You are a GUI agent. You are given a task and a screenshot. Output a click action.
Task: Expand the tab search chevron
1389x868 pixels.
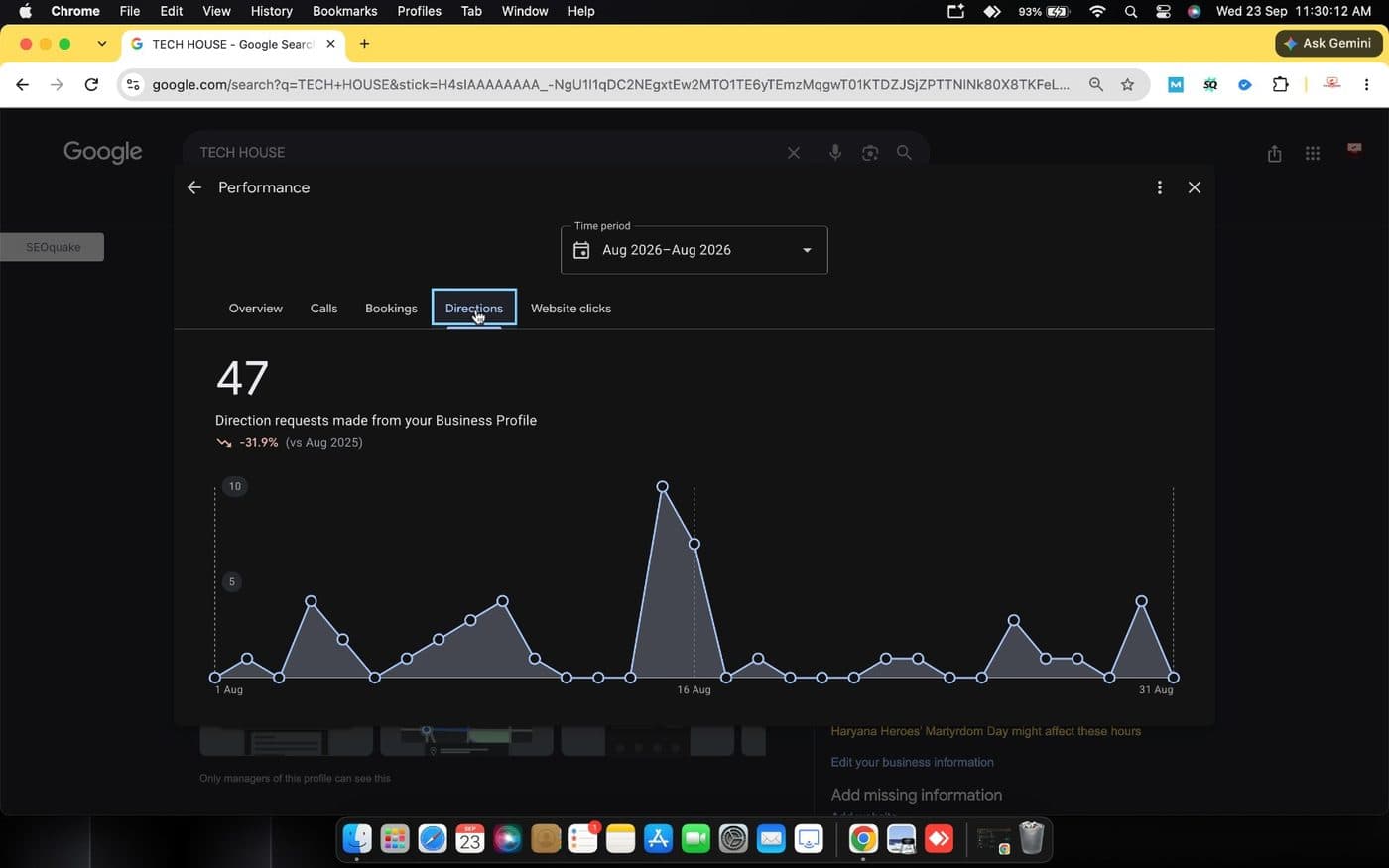click(101, 44)
